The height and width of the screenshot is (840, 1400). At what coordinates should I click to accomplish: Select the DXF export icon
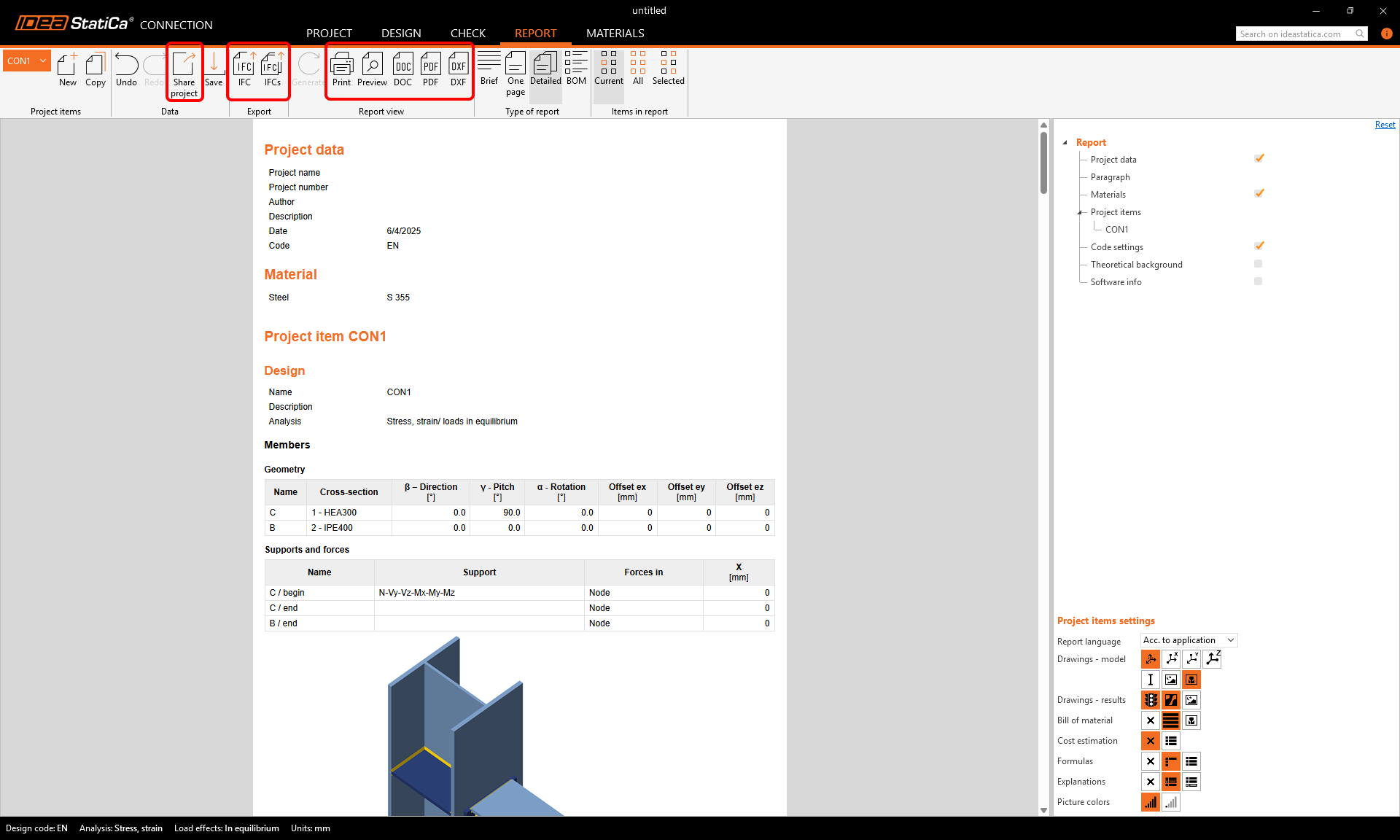(x=459, y=69)
